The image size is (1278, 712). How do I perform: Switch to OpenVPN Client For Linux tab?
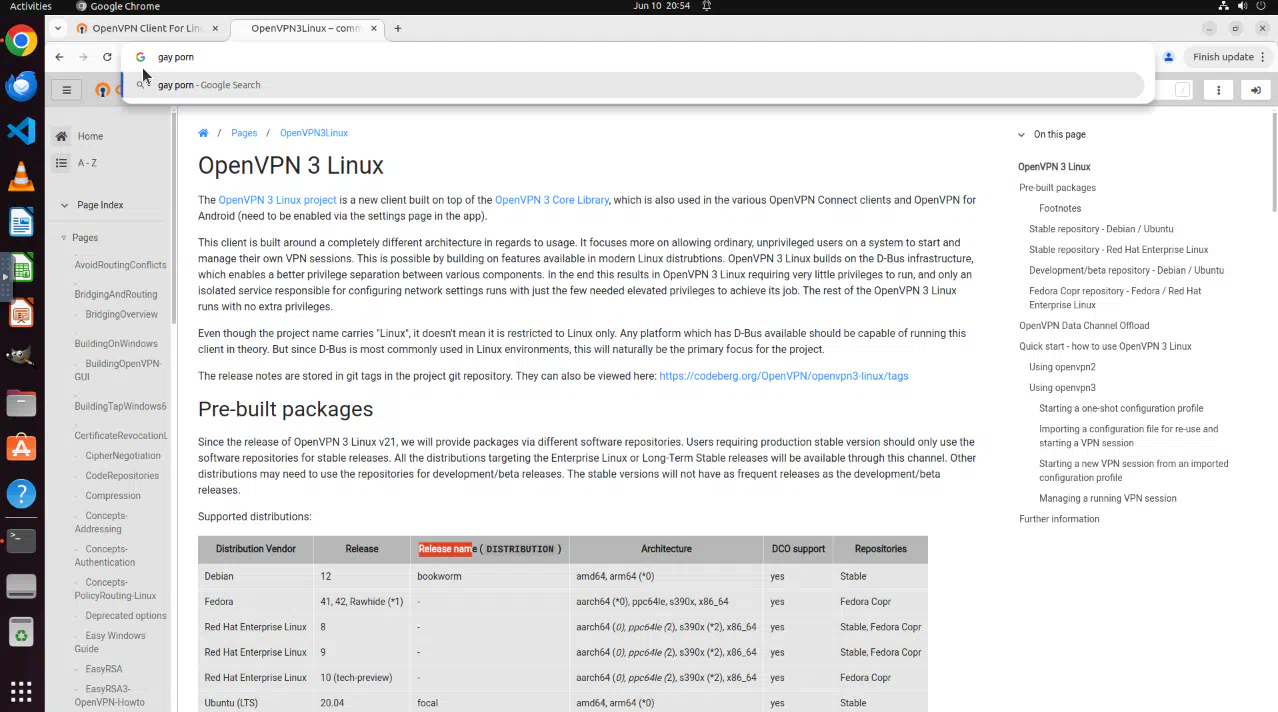(148, 28)
